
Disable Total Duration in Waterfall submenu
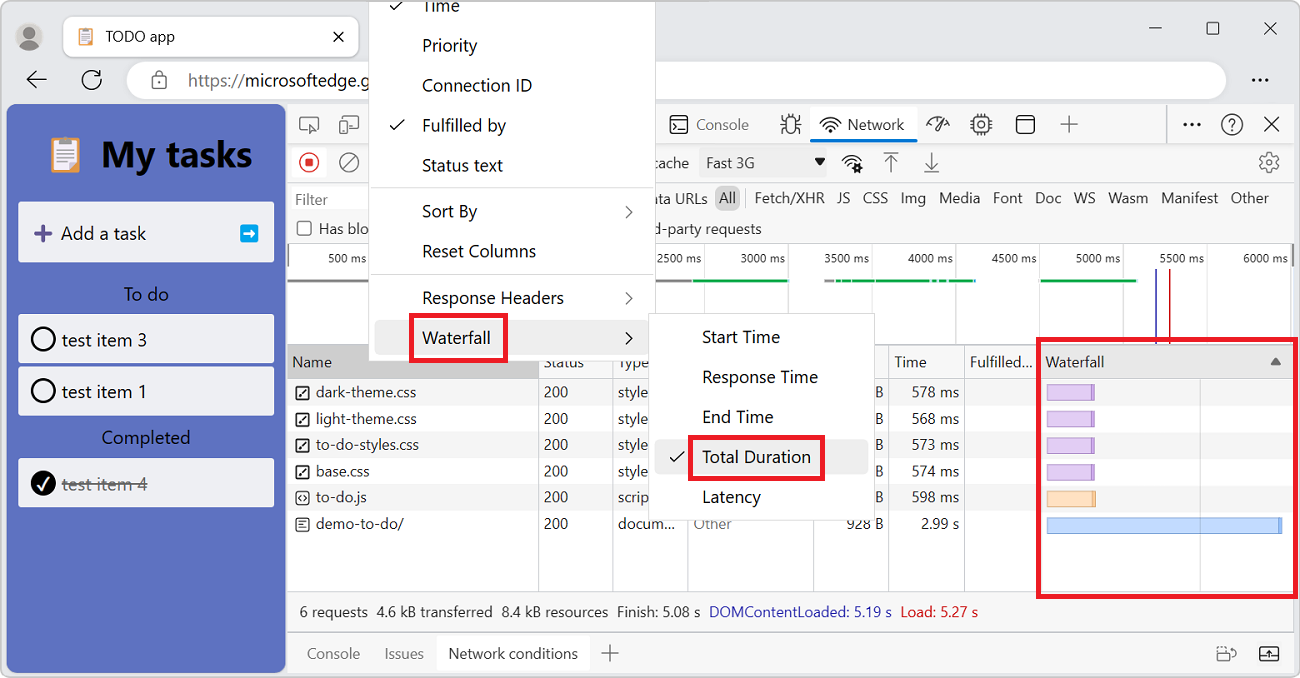pyautogui.click(x=756, y=457)
